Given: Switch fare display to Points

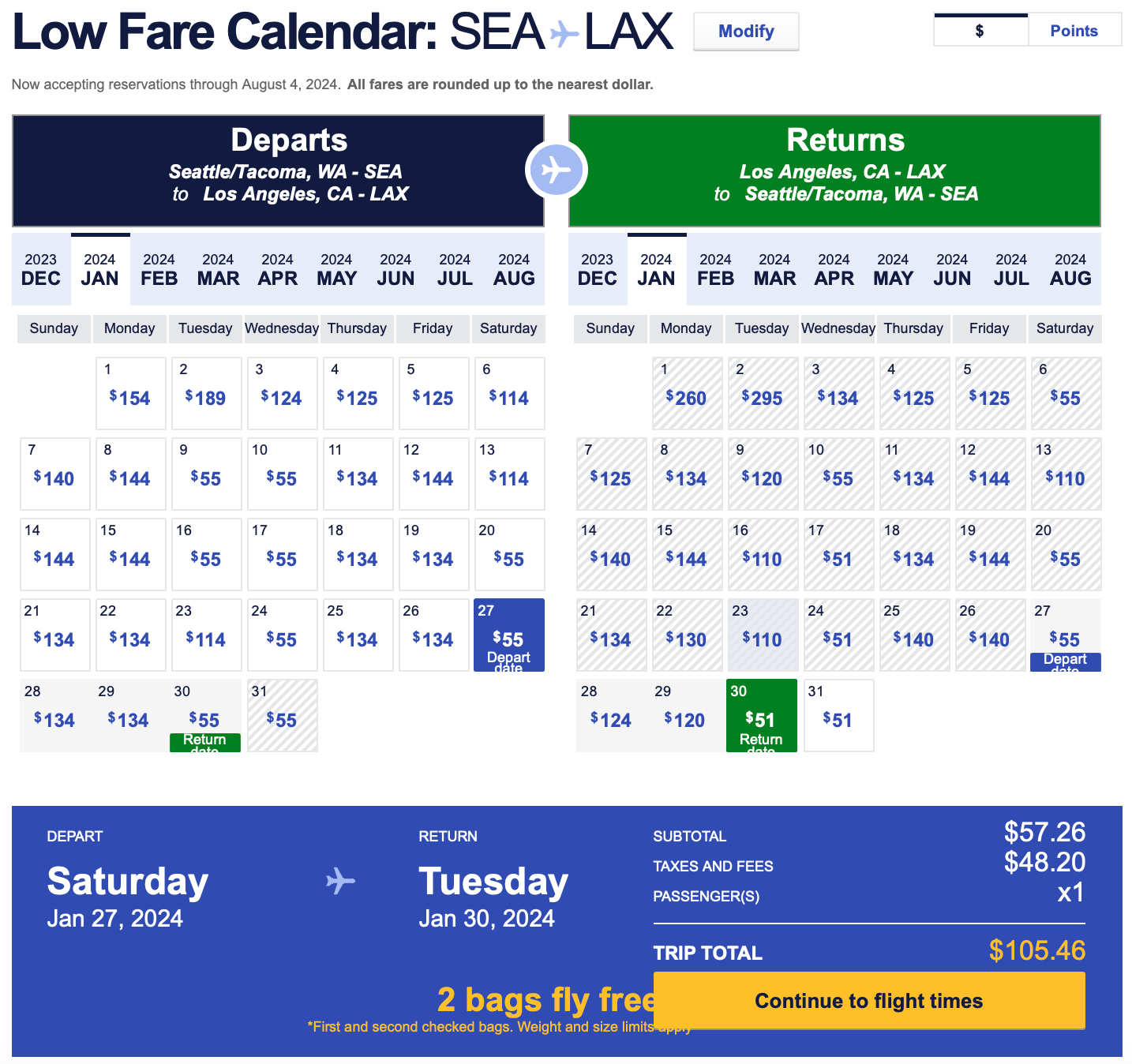Looking at the screenshot, I should (1074, 31).
